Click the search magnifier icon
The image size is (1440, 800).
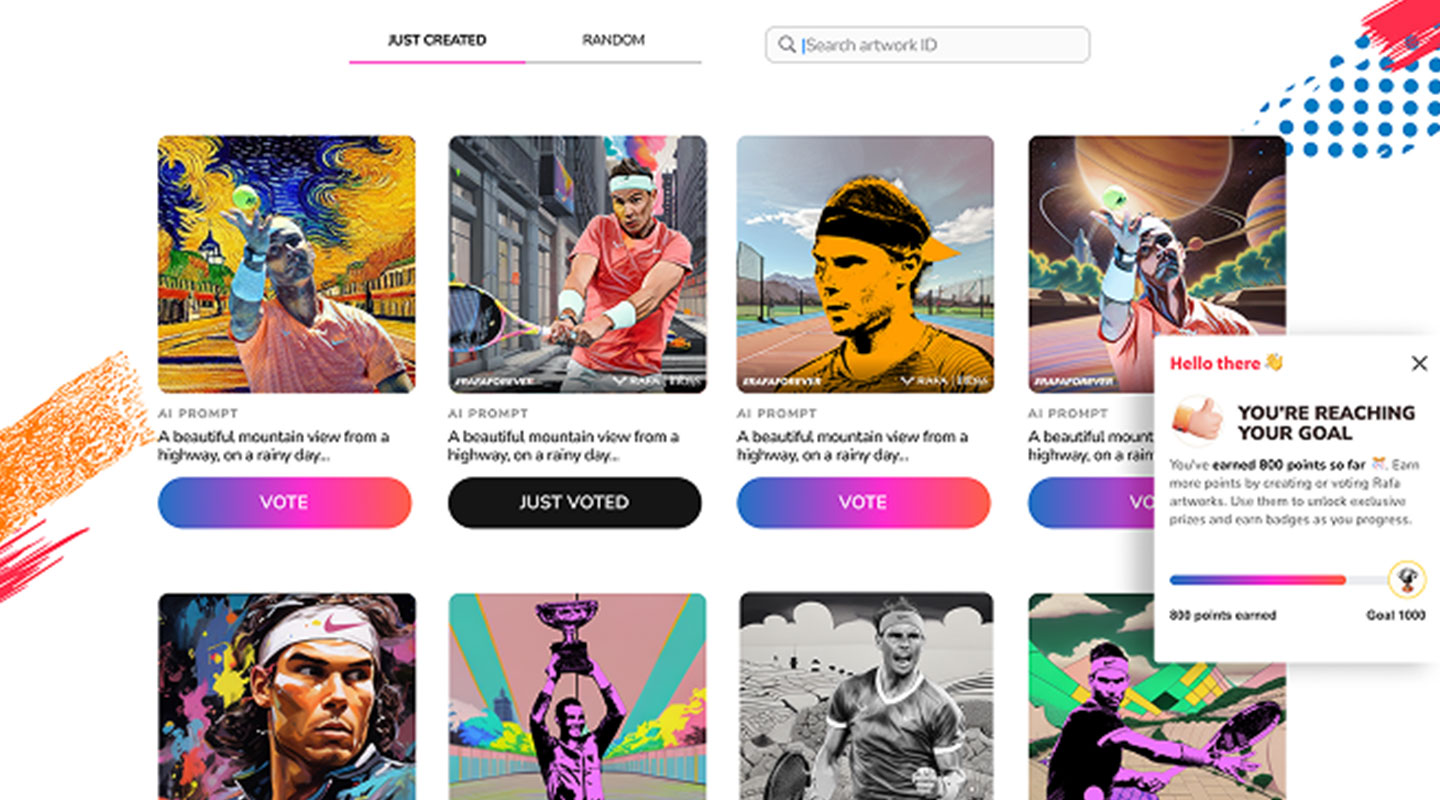(x=787, y=44)
